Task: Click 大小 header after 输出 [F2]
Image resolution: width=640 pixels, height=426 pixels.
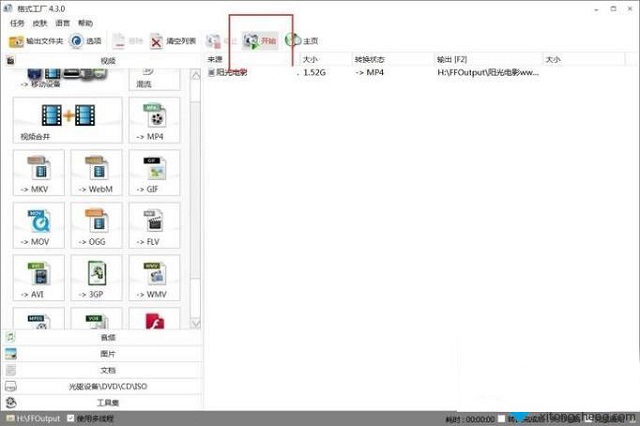Action: click(584, 59)
